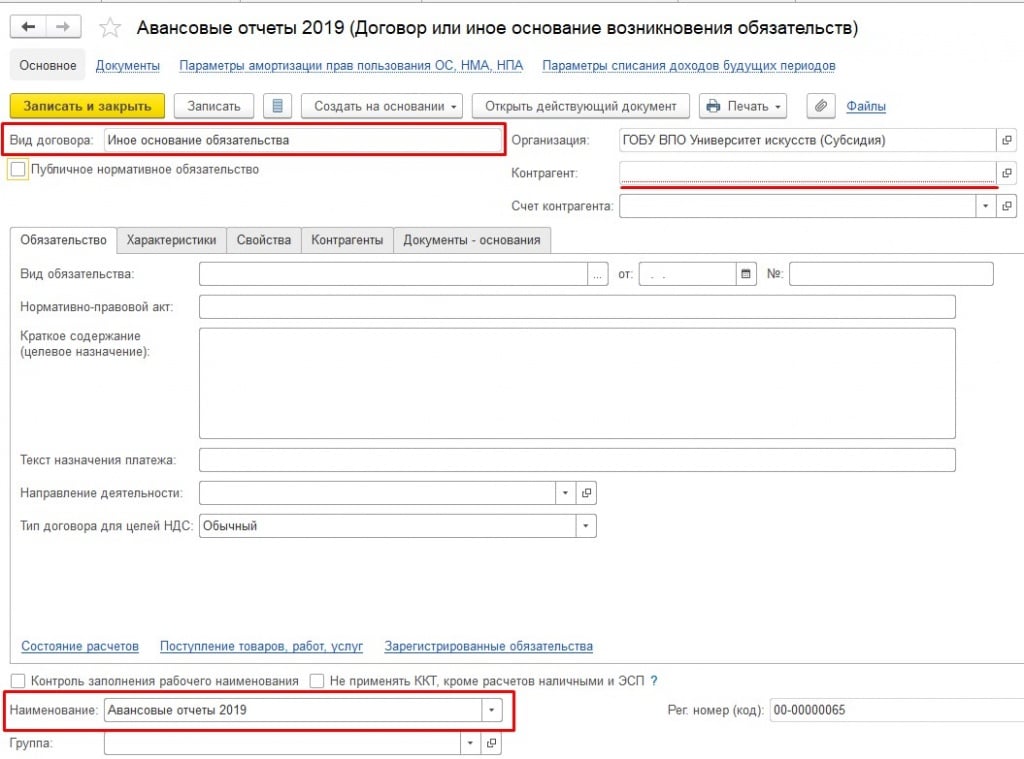Screen dimensions: 1024x759
Task: Check Не применять ККТ option
Action: point(317,681)
